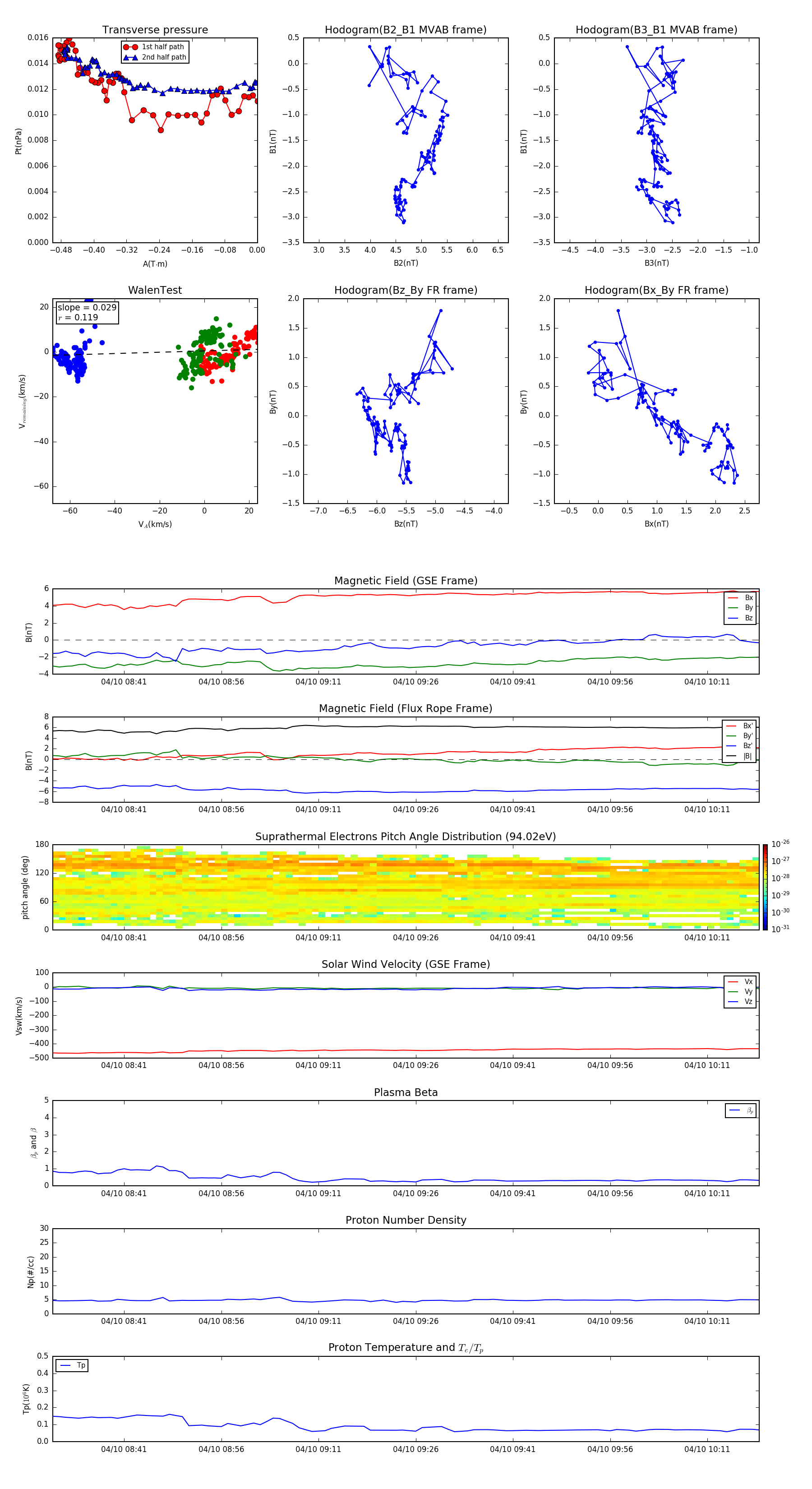Image resolution: width=812 pixels, height=1489 pixels.
Task: Click the 'Pt(nPa)' y-axis label
Action: click(x=18, y=140)
